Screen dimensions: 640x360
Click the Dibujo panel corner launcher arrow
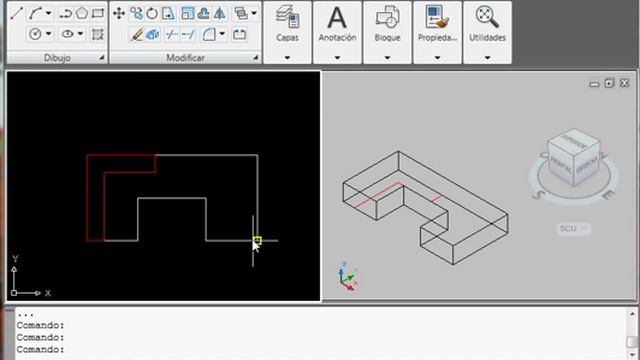[102, 58]
